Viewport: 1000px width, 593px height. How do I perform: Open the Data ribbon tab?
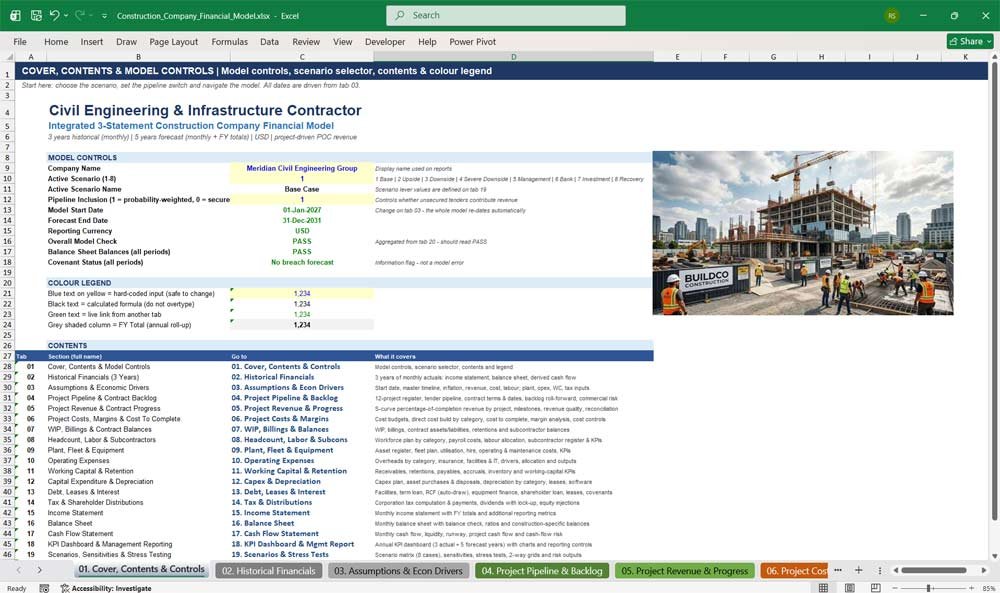click(x=269, y=41)
